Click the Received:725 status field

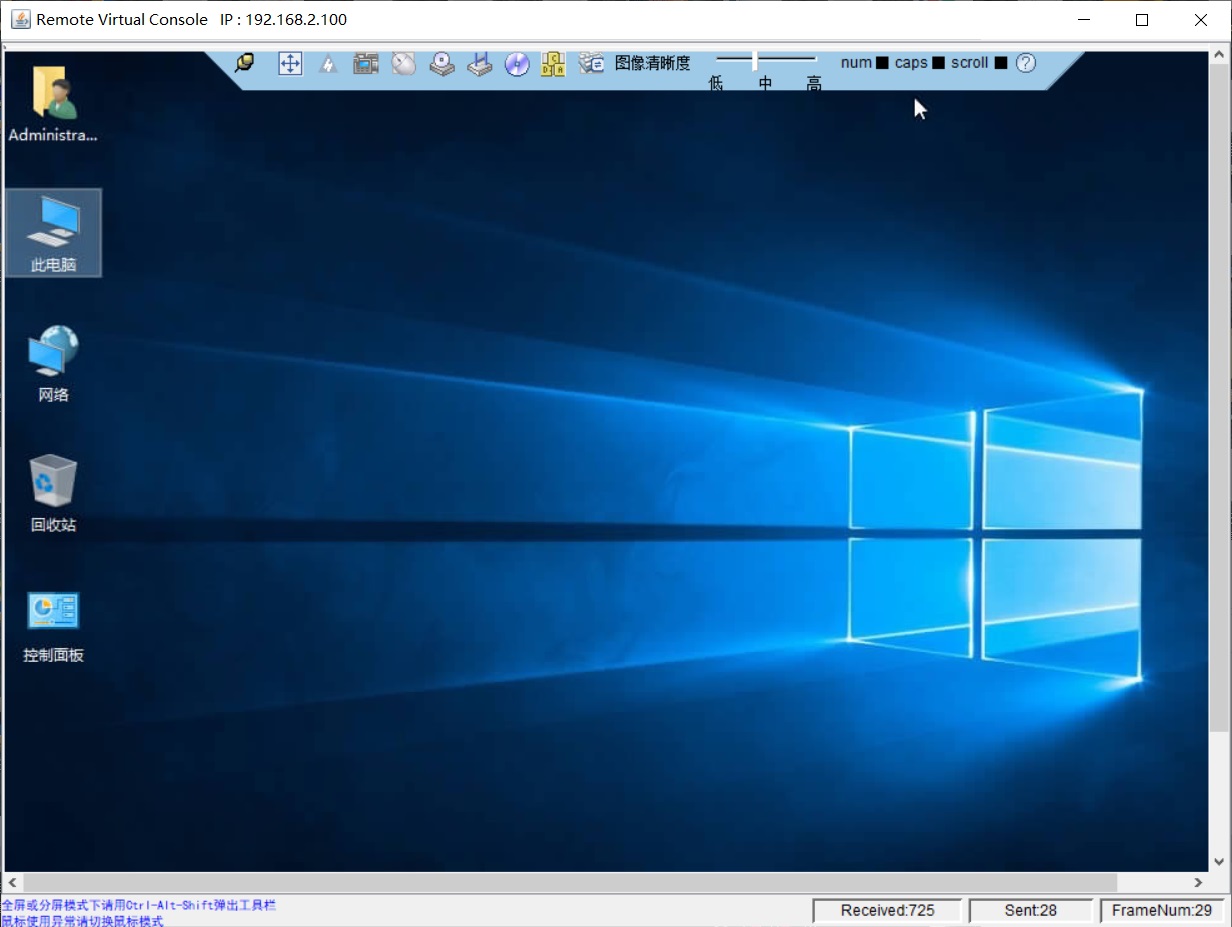pos(887,910)
